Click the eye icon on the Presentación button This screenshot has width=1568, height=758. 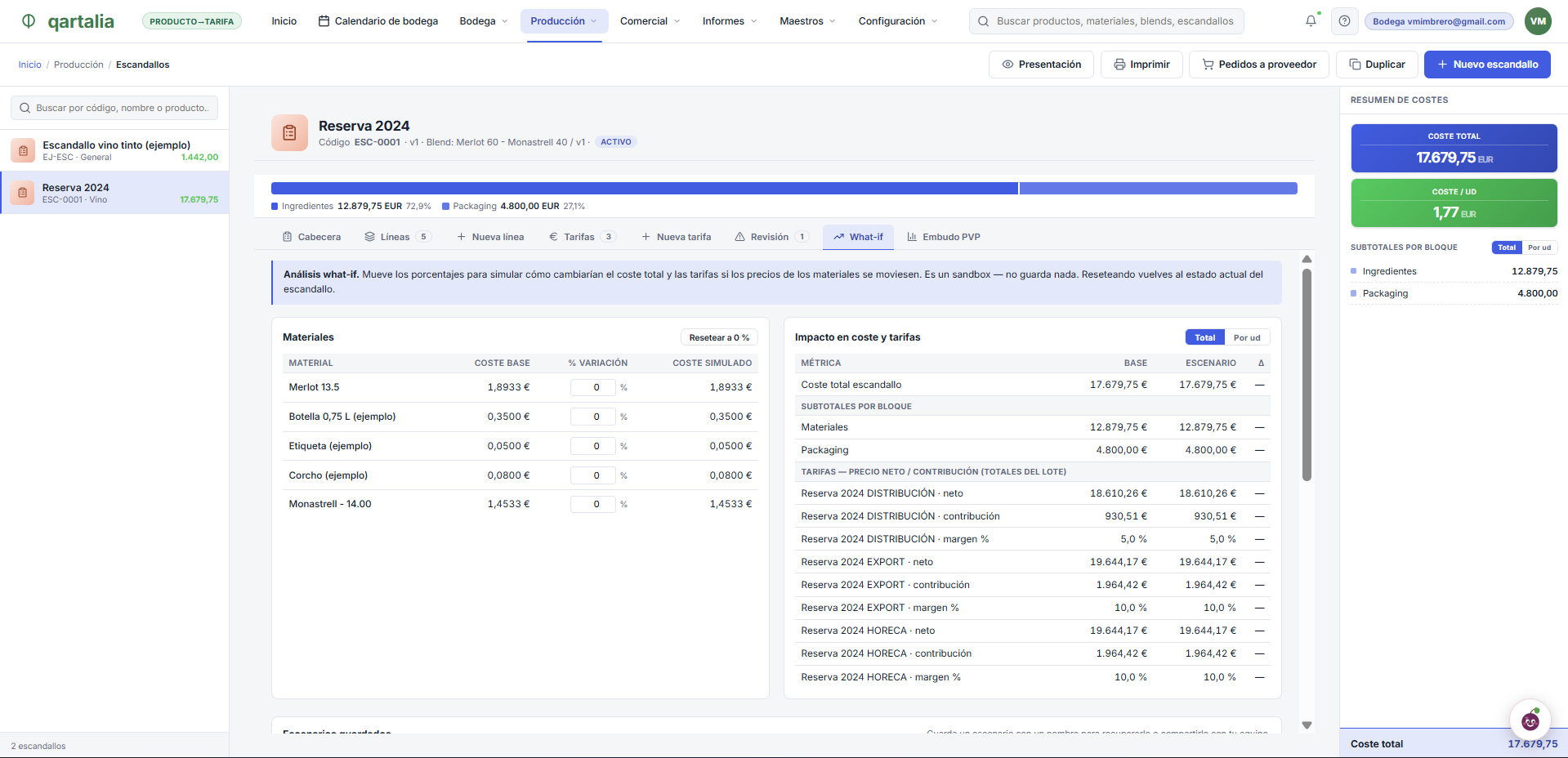click(1007, 65)
